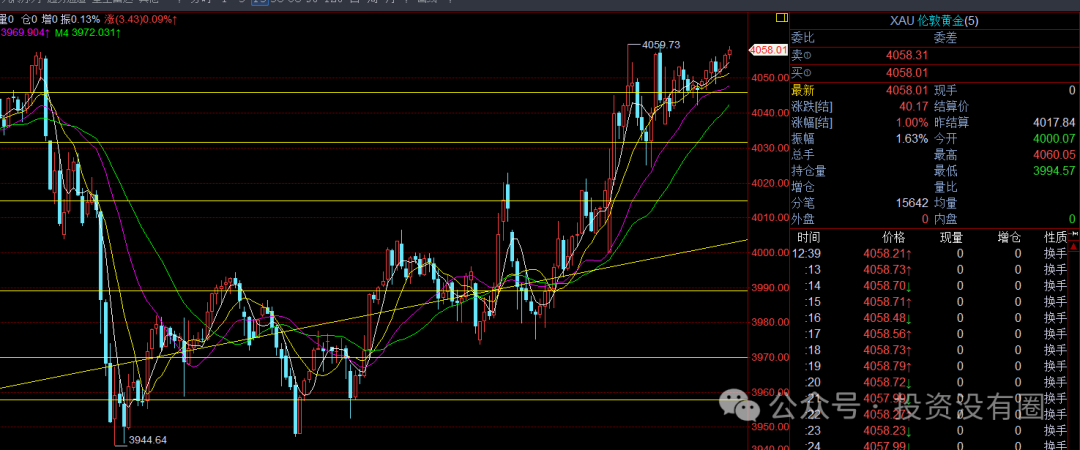
Task: Select the 外盘 label
Action: (x=802, y=219)
